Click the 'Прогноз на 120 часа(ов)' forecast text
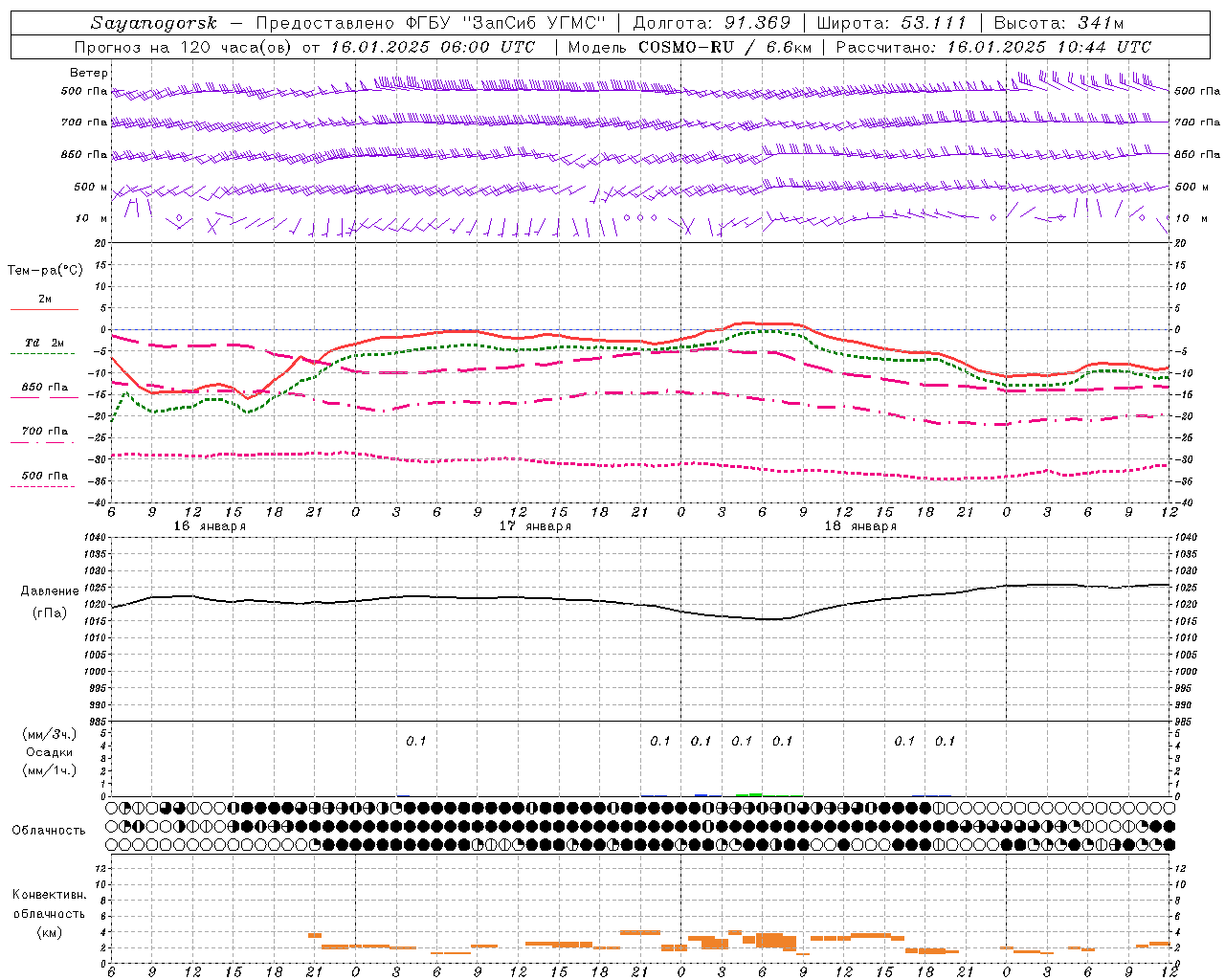This screenshot has width=1225, height=980. [185, 47]
